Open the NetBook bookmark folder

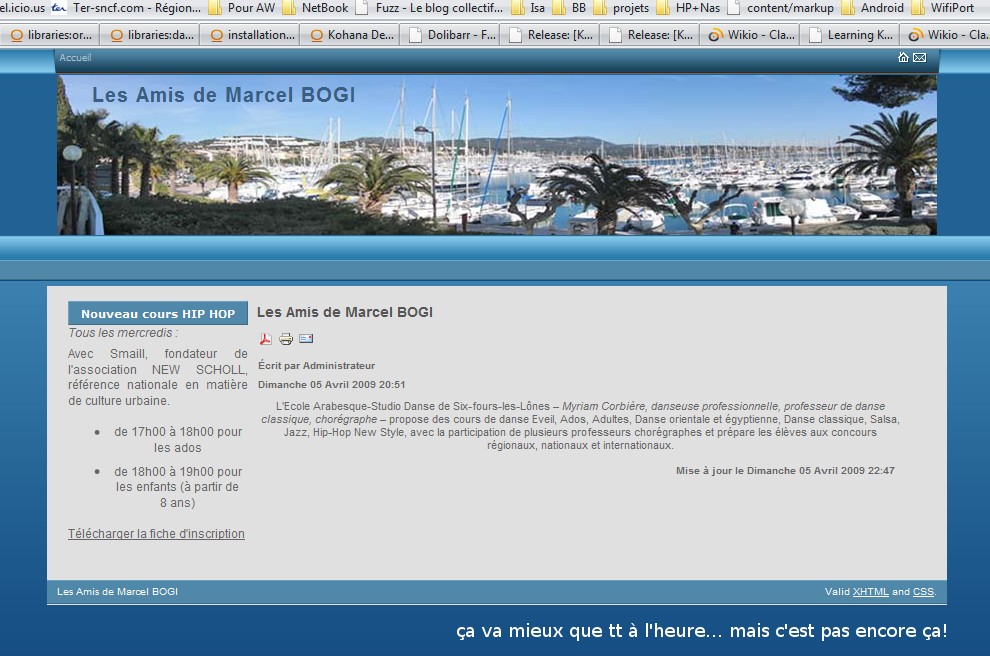coord(316,8)
